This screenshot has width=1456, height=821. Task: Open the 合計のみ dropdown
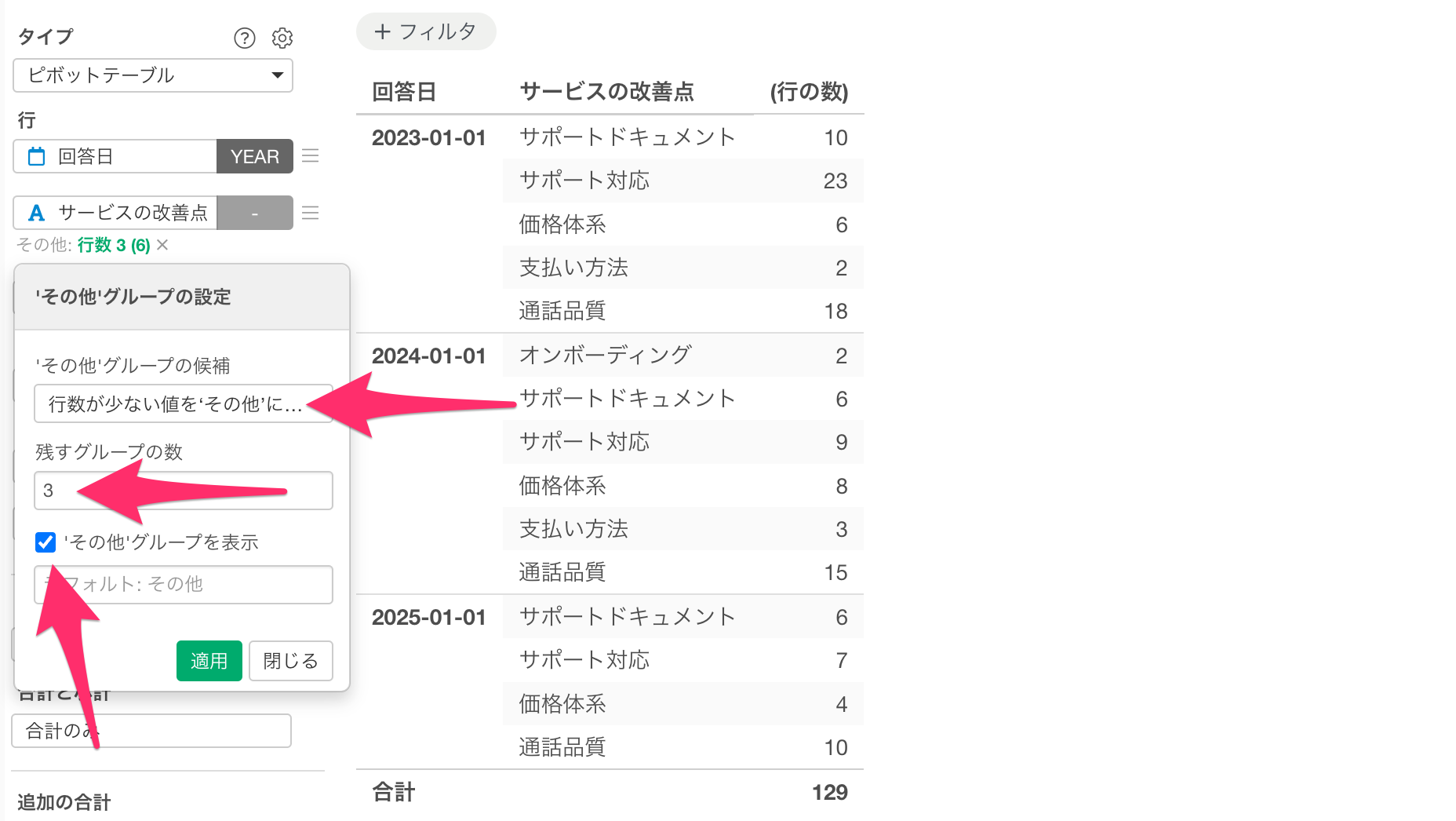pyautogui.click(x=151, y=731)
